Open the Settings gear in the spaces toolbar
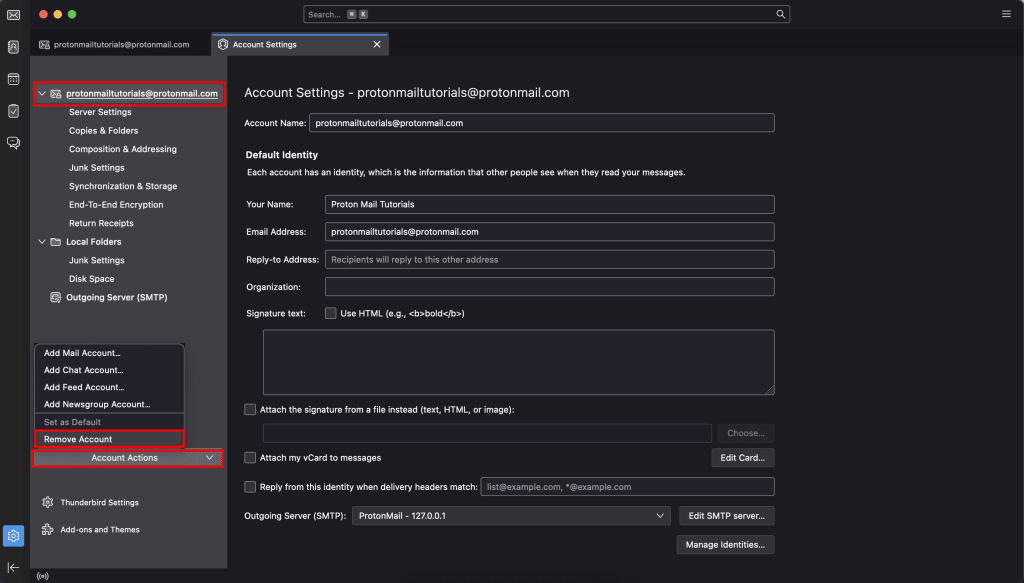The height and width of the screenshot is (583, 1024). (13, 535)
